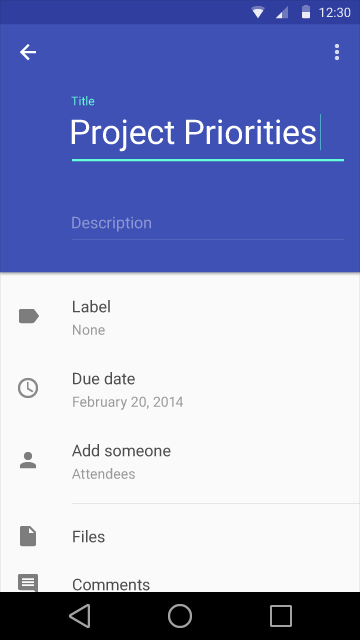360x640 pixels.
Task: Tap the Comments speech bubble icon
Action: click(28, 583)
